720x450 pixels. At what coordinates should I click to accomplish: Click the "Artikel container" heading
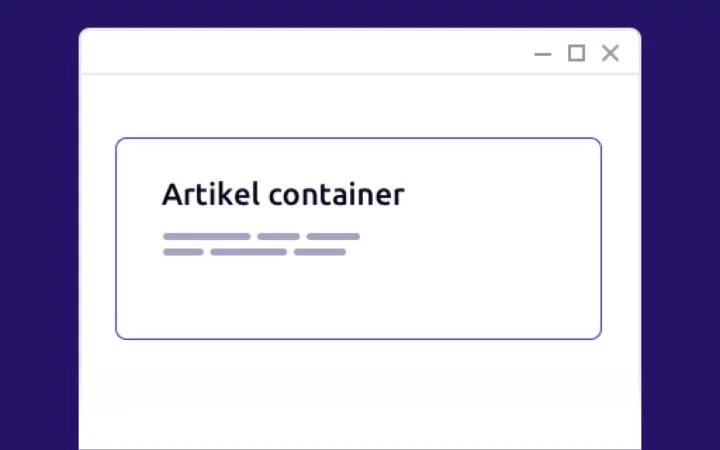(283, 194)
